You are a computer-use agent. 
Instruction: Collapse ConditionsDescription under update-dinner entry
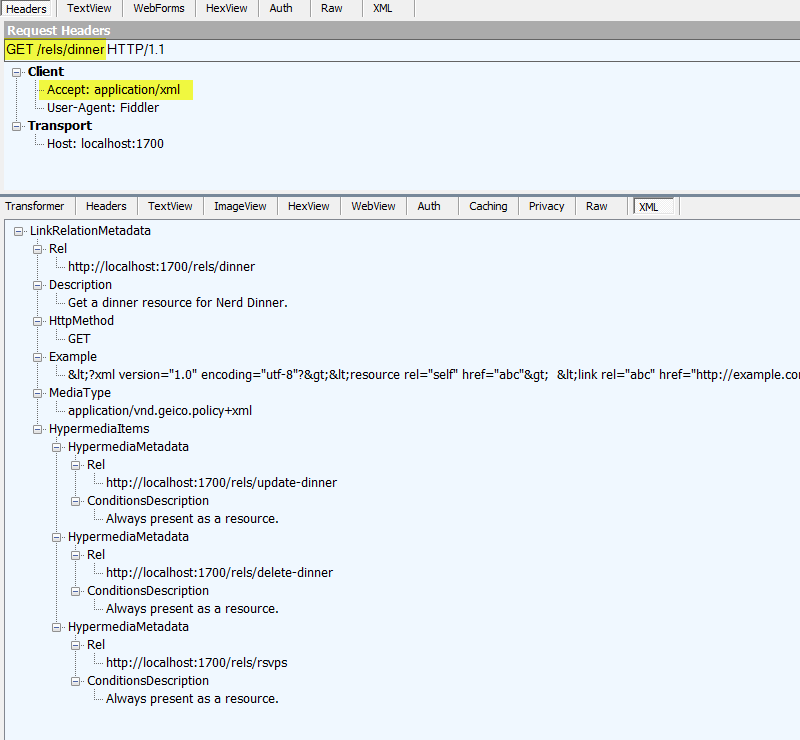coord(76,502)
